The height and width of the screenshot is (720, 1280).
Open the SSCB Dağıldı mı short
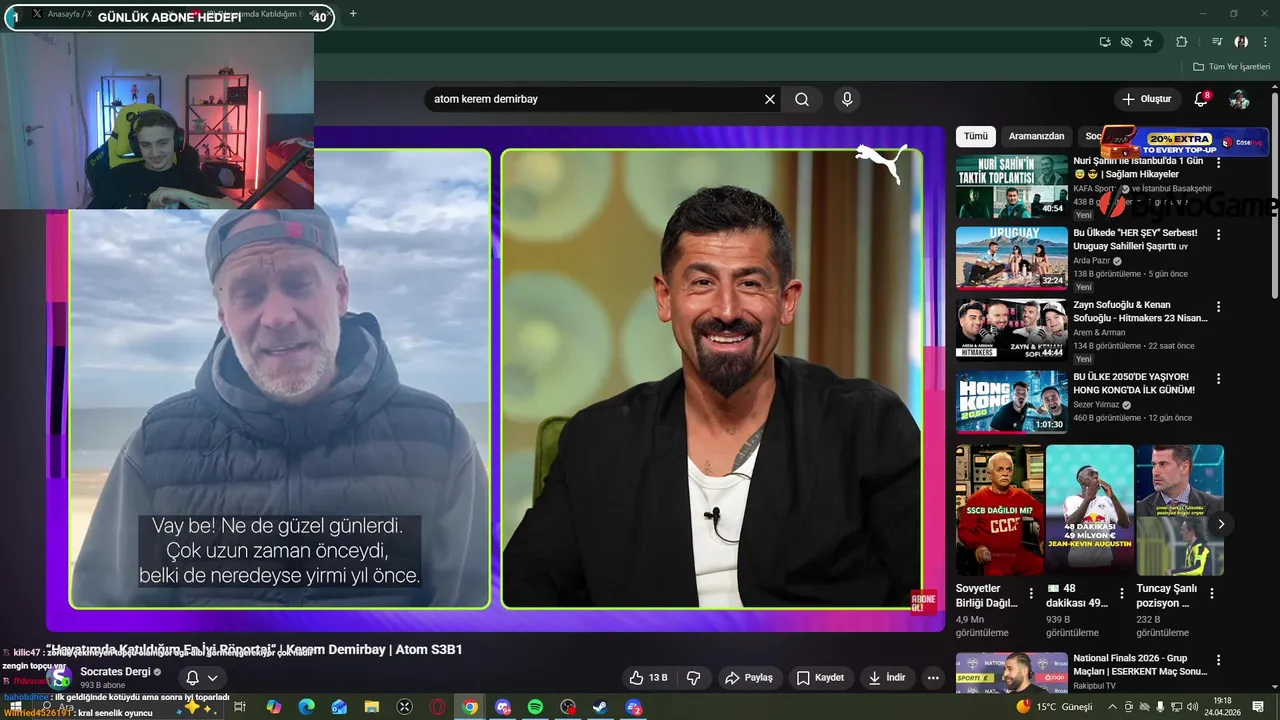(x=1000, y=510)
